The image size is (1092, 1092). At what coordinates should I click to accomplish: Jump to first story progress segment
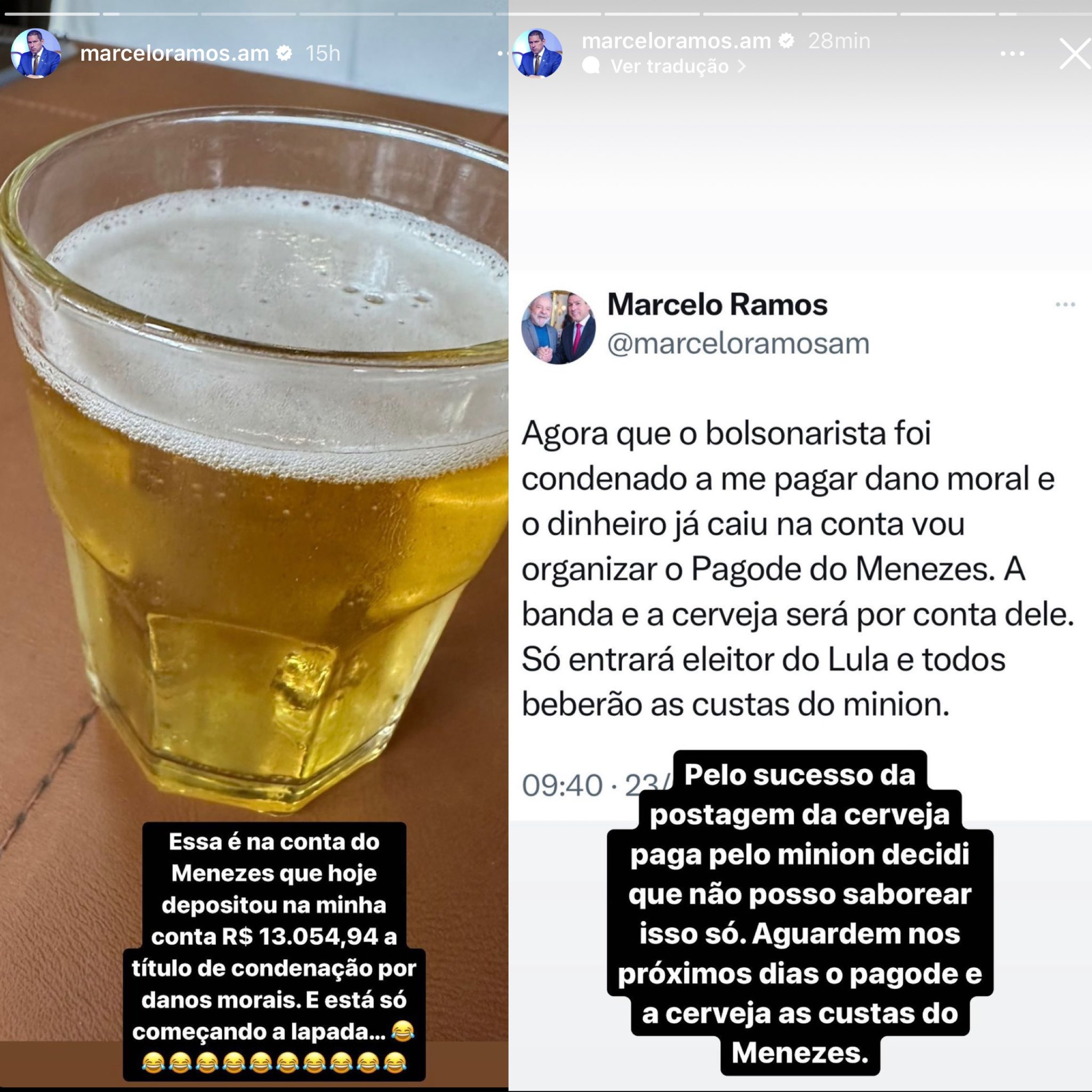tap(52, 13)
